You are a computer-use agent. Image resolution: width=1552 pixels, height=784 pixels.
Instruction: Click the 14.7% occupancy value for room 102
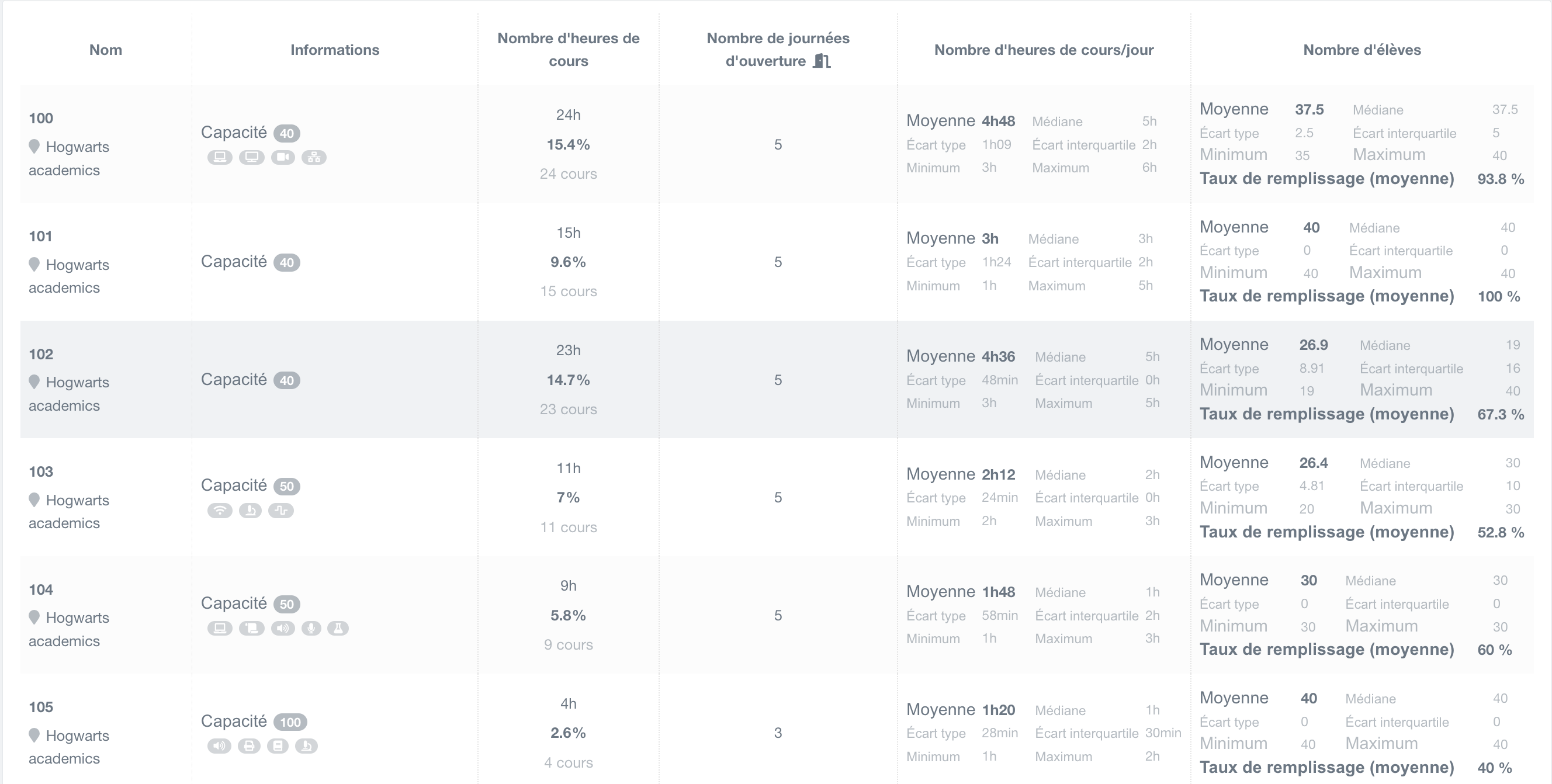pyautogui.click(x=567, y=380)
